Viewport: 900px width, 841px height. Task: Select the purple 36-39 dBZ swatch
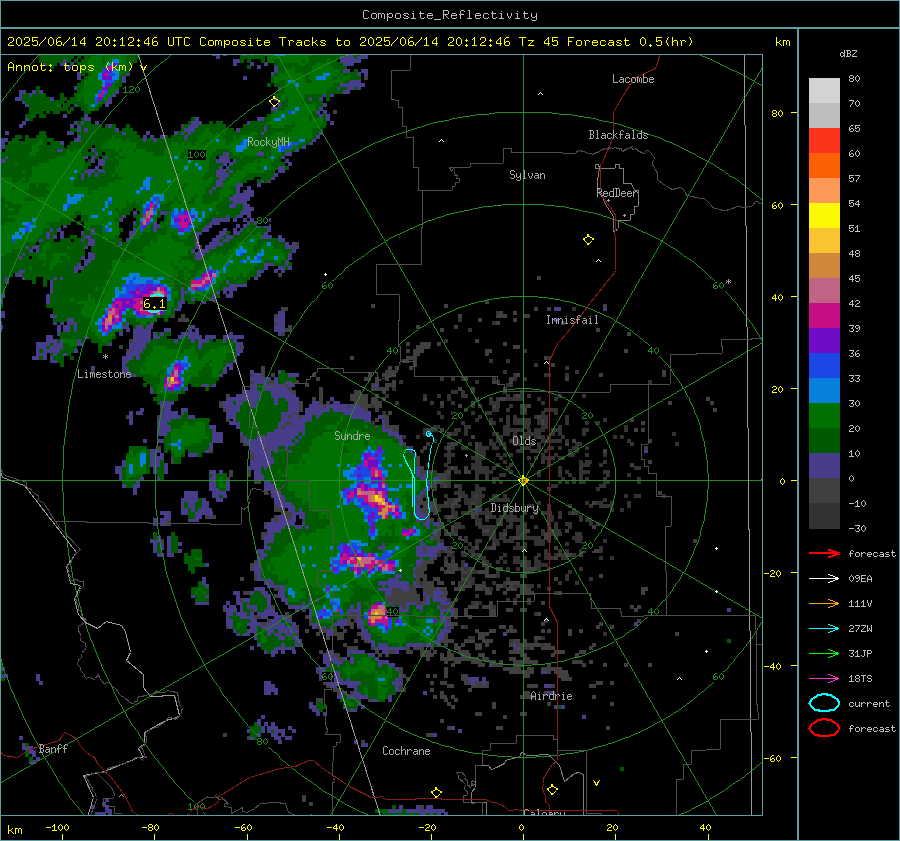click(x=824, y=341)
